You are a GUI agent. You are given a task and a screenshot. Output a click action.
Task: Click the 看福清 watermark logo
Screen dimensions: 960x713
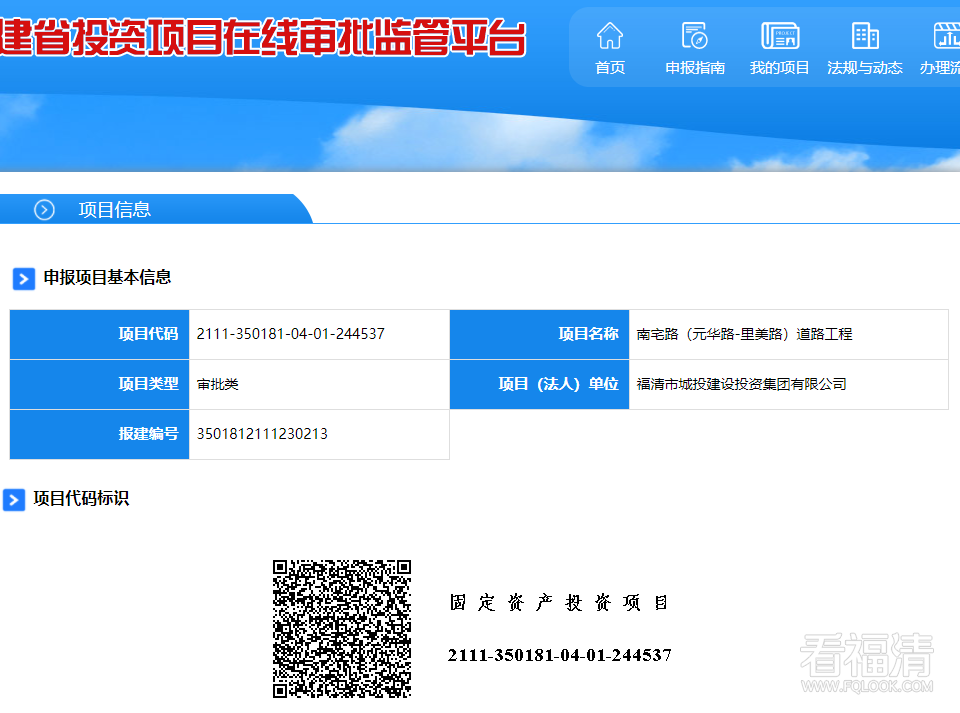866,662
